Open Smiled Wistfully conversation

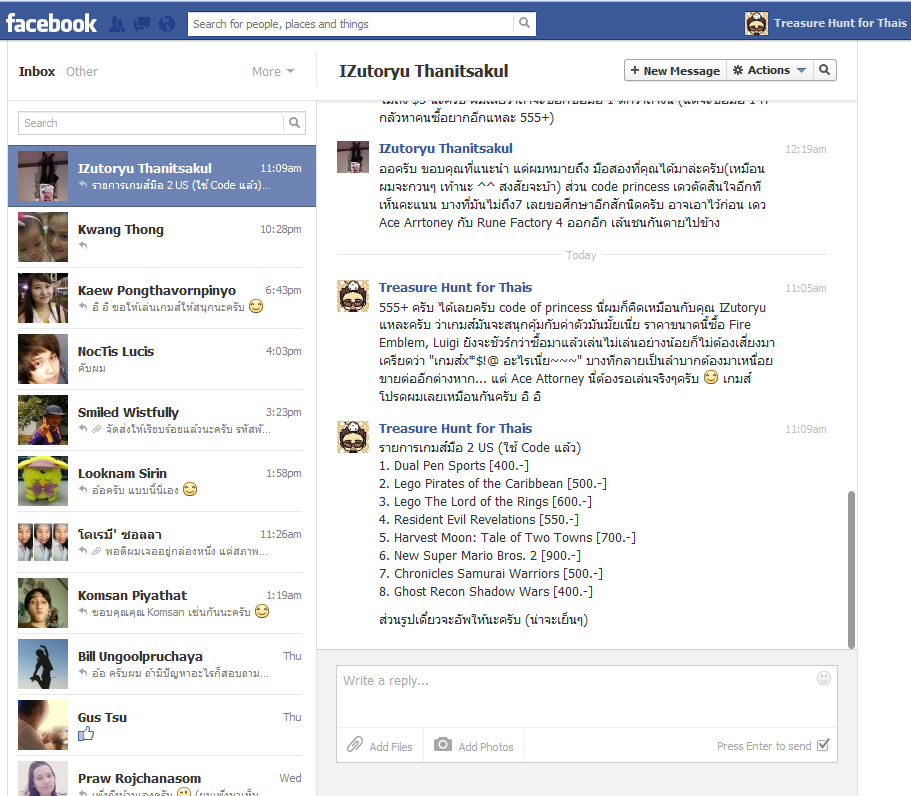[162, 420]
